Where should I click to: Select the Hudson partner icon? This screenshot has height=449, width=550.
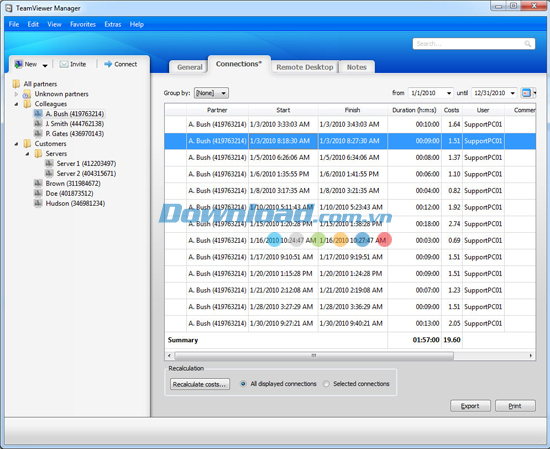[x=38, y=203]
